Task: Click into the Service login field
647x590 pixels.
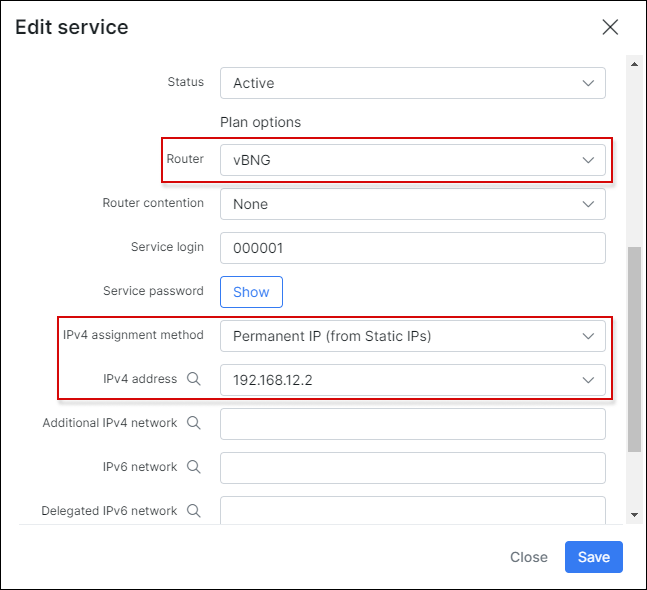Action: point(413,248)
